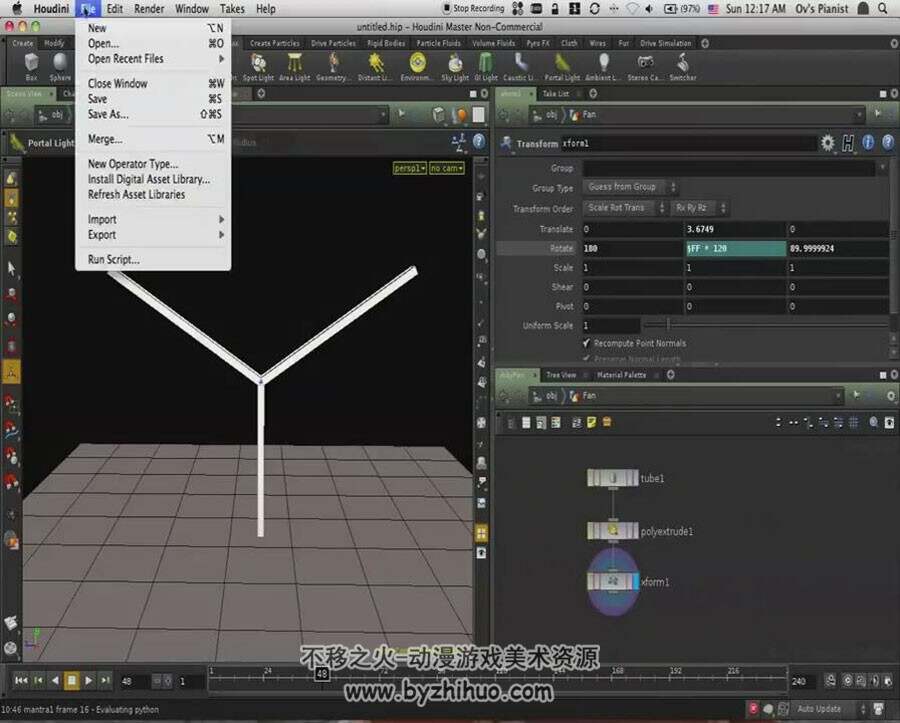Click the Portal Light viewport help icon
The image size is (900, 723).
[x=479, y=142]
